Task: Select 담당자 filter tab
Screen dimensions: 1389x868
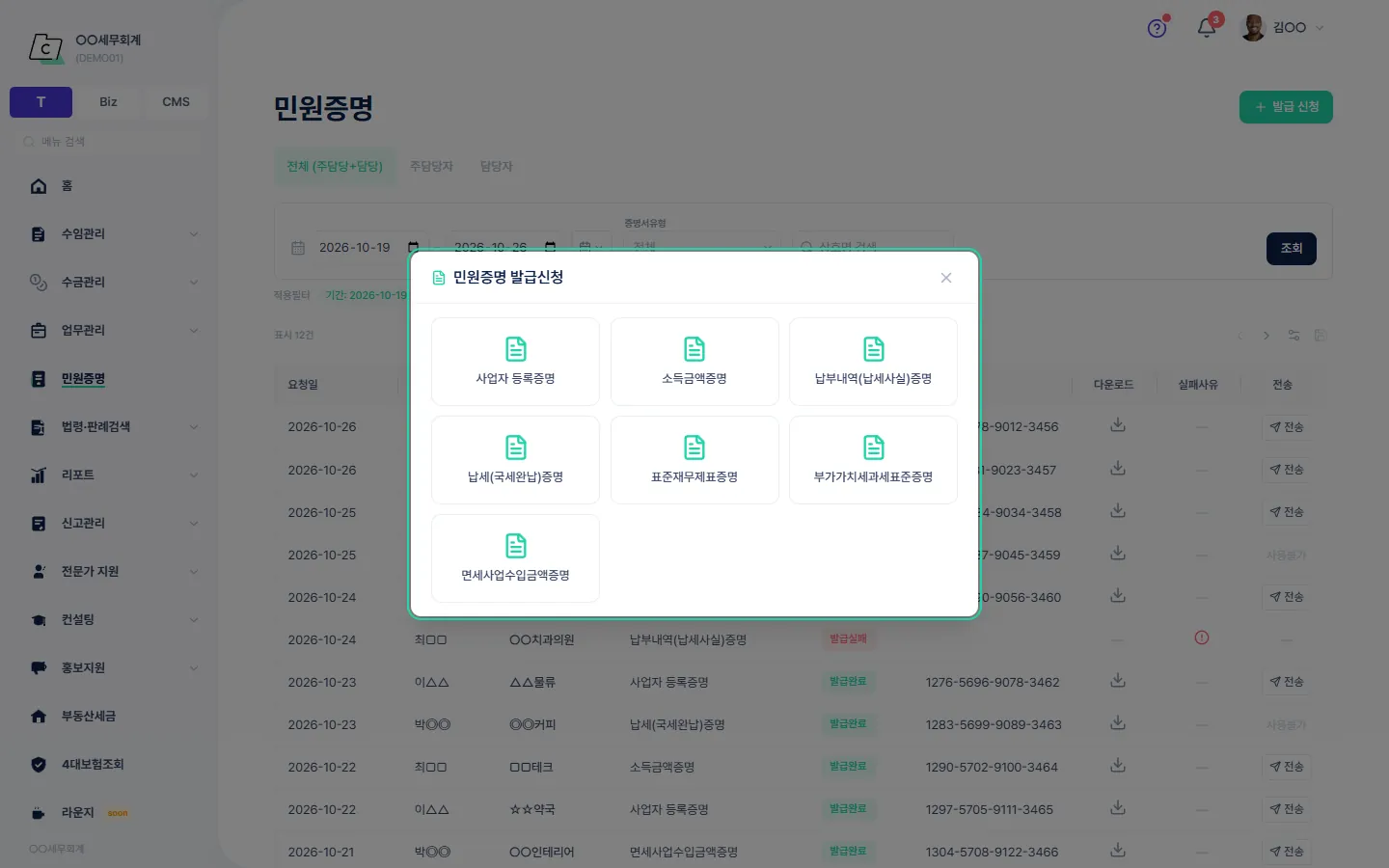Action: click(497, 167)
